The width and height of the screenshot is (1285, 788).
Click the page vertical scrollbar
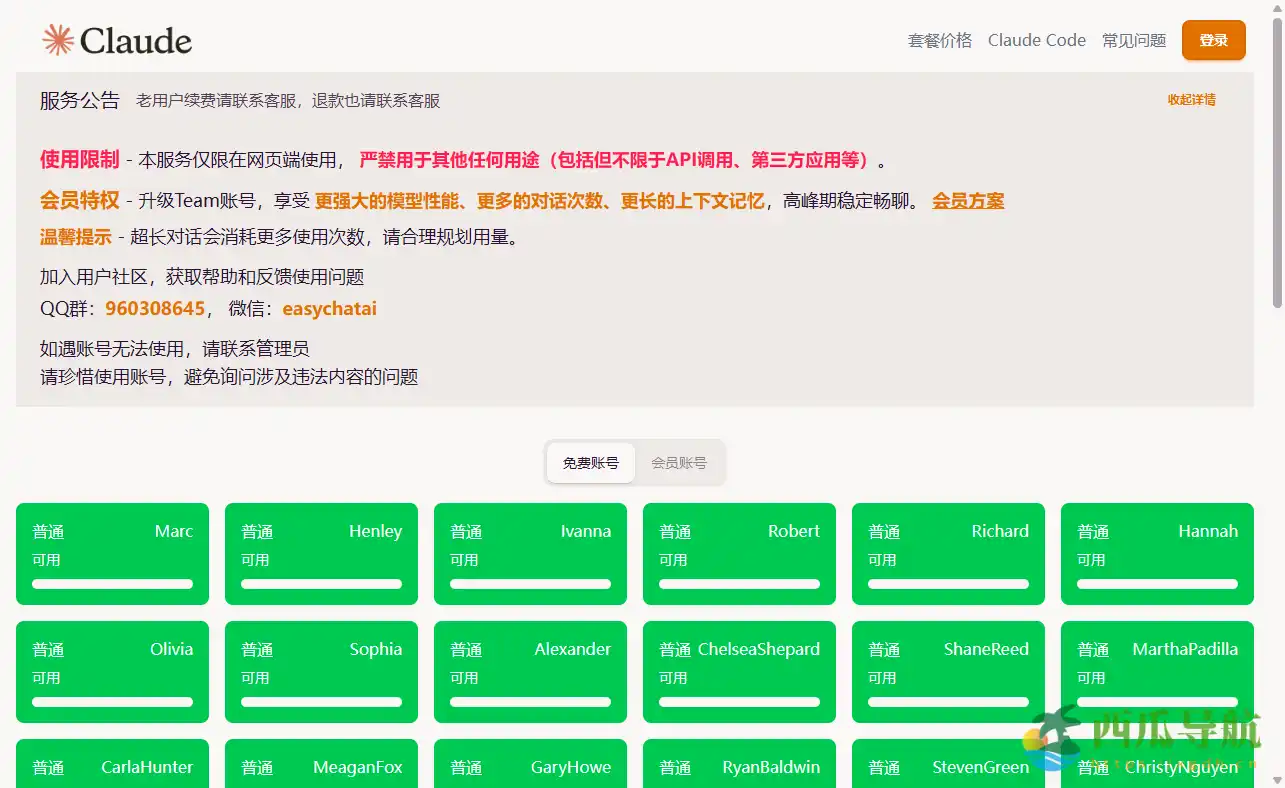[1277, 160]
